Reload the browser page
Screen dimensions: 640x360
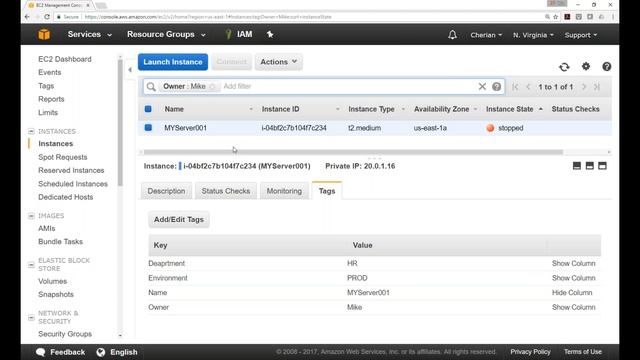click(47, 17)
